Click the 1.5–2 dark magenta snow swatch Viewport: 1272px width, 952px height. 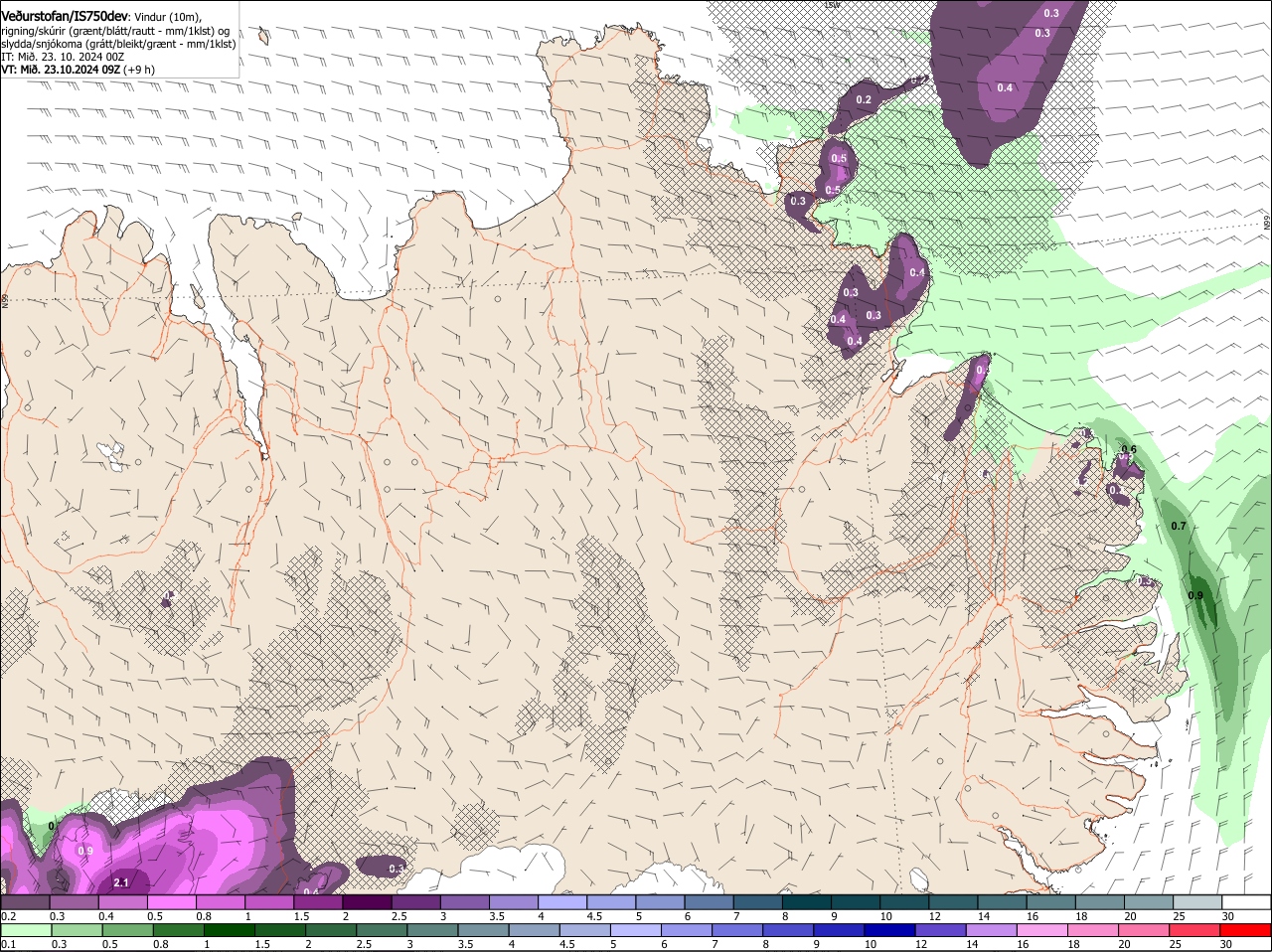click(x=318, y=901)
